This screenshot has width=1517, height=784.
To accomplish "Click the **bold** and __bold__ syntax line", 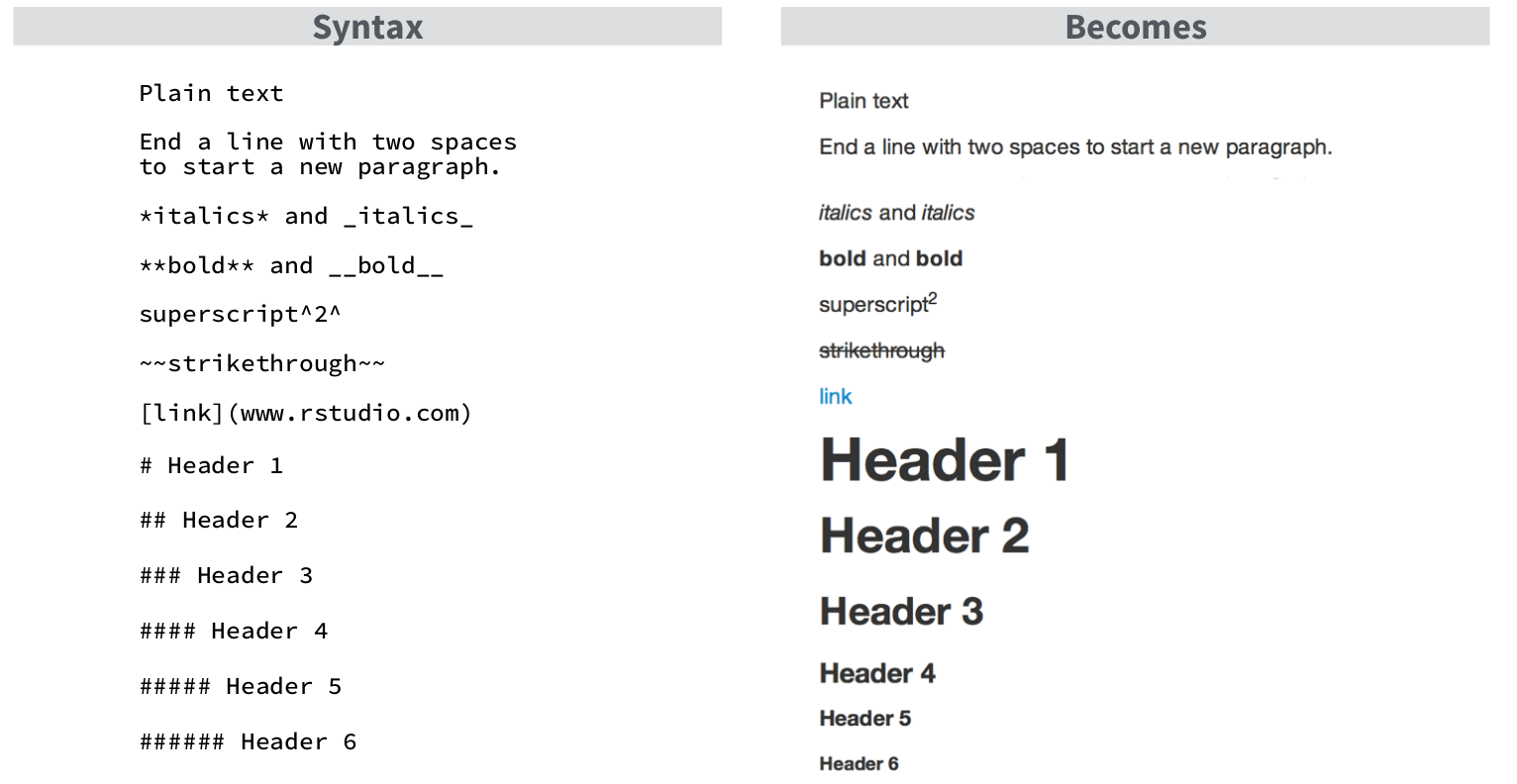I will coord(291,265).
